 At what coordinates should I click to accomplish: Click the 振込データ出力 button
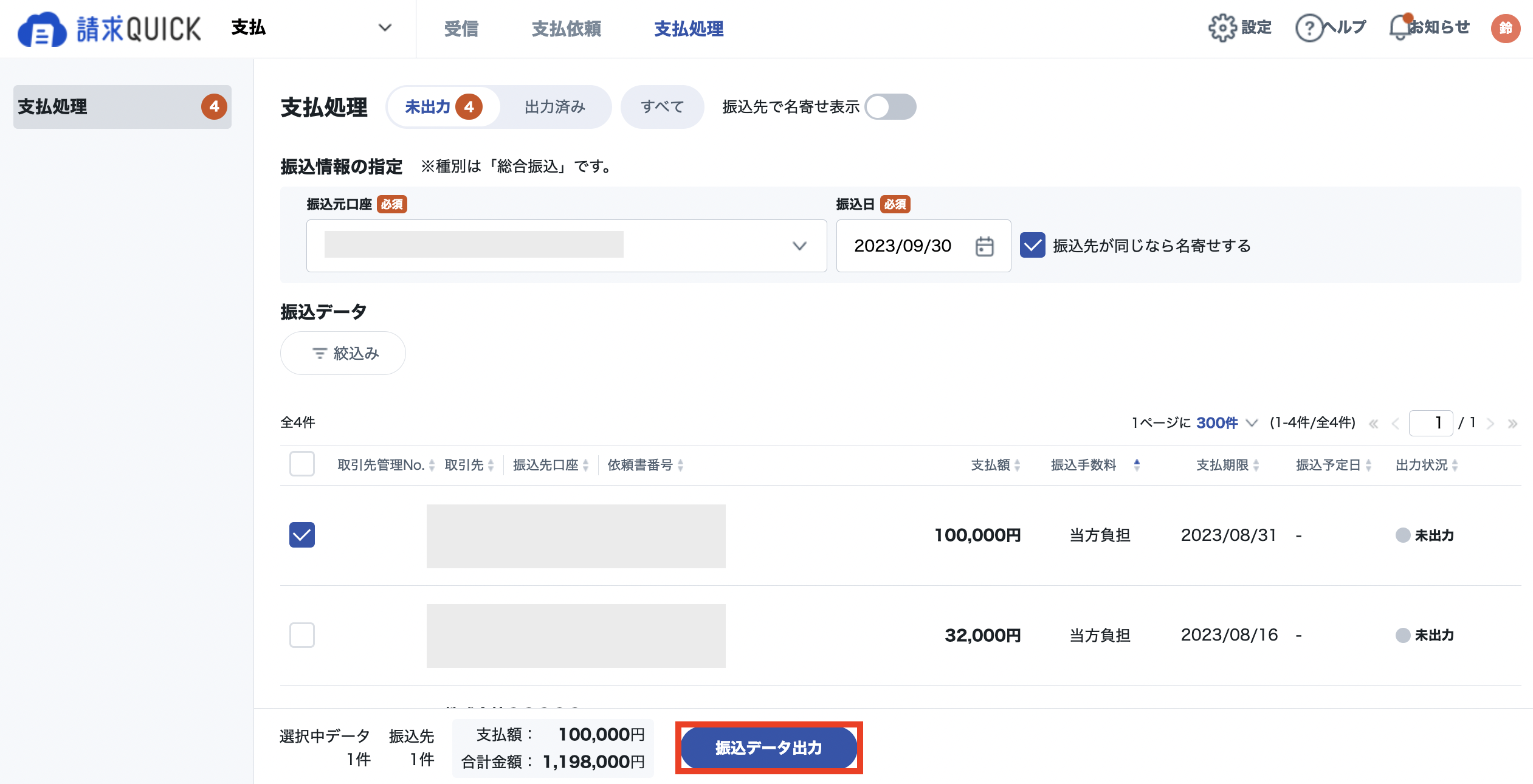769,748
